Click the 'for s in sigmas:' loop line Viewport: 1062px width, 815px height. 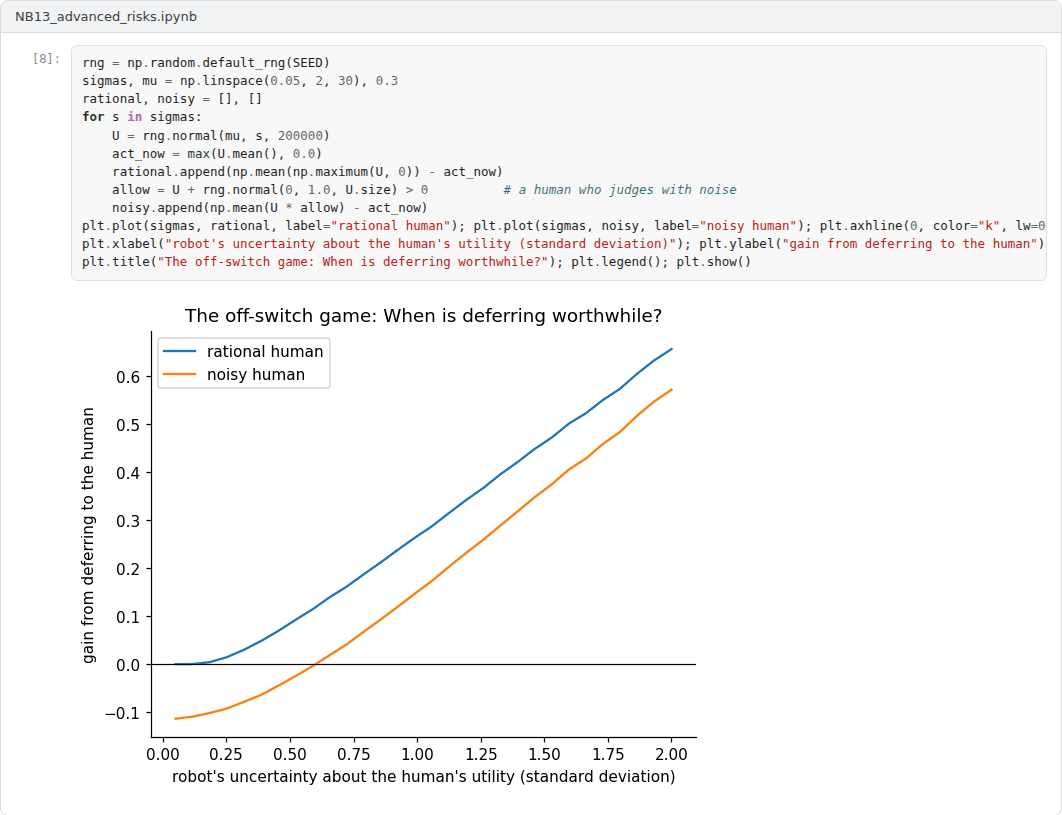click(x=142, y=117)
